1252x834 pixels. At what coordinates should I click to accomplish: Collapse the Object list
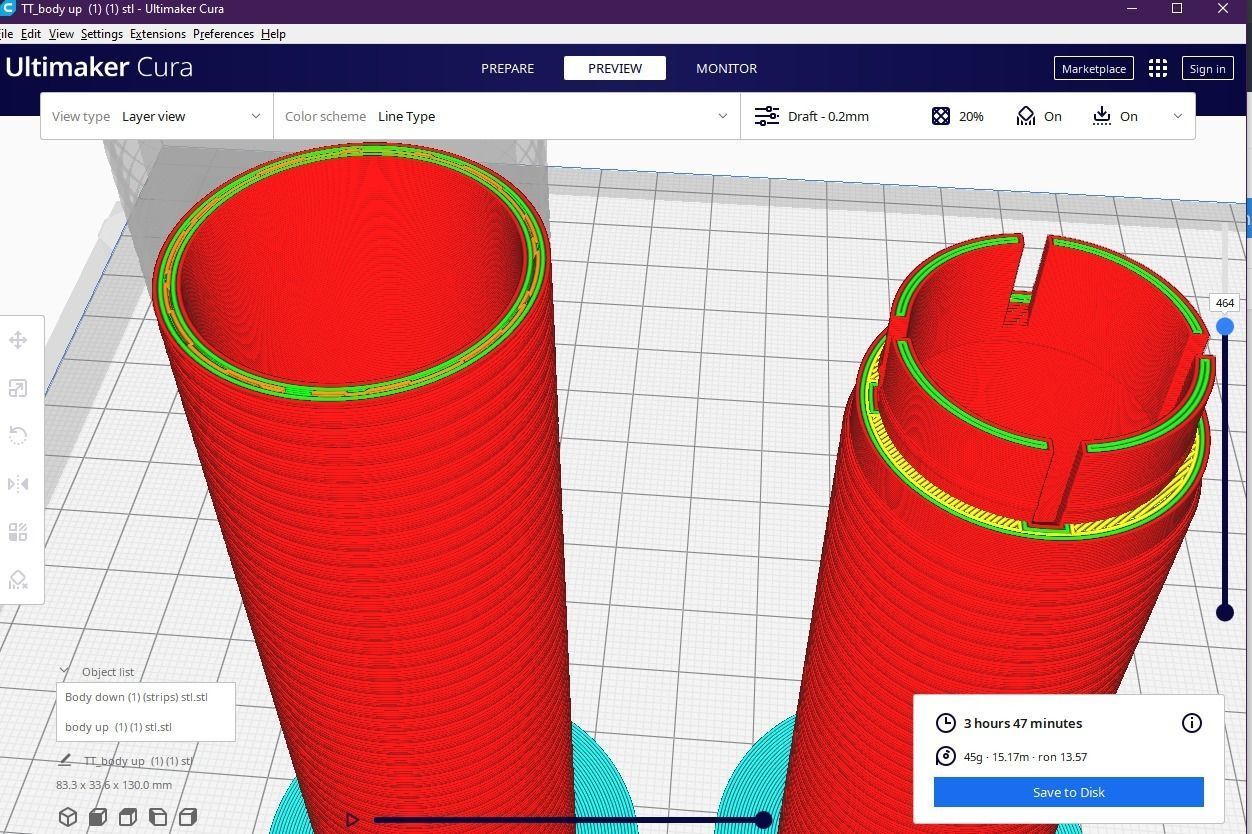coord(65,672)
